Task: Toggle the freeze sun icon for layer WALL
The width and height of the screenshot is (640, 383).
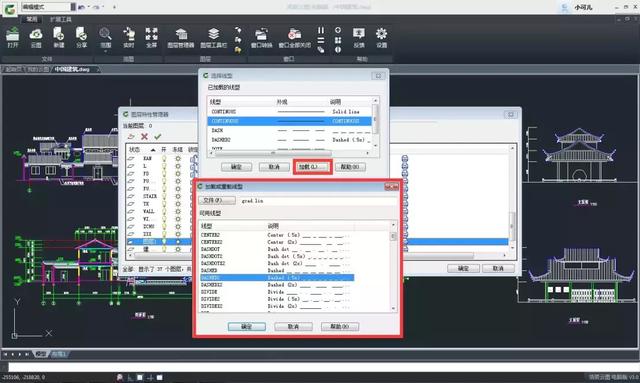Action: point(178,211)
